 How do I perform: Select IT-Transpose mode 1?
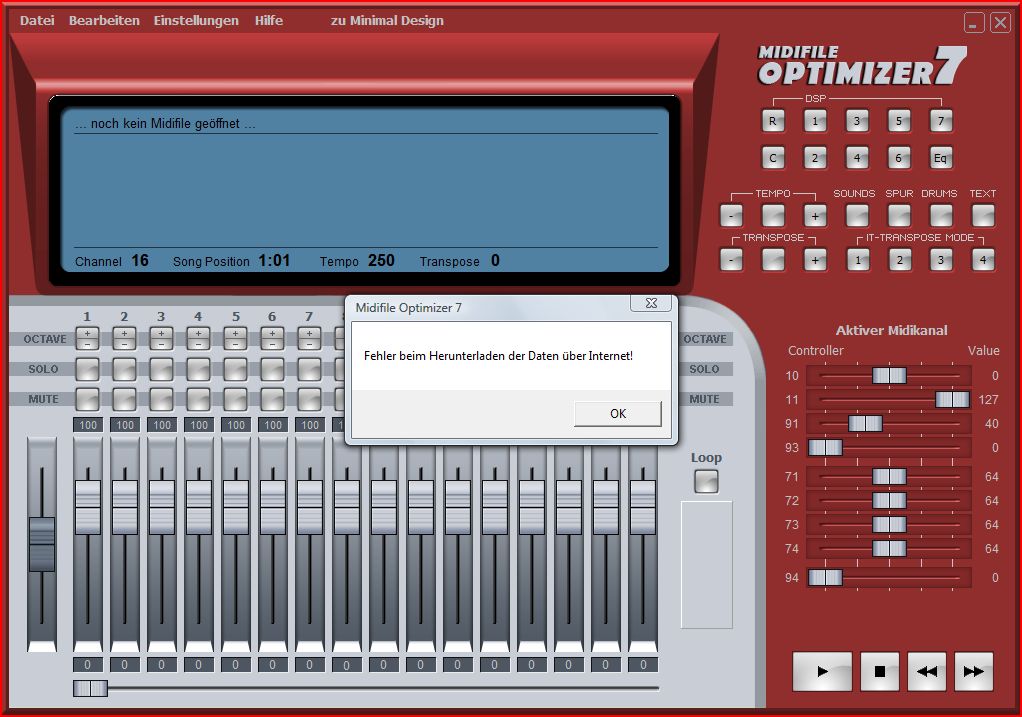click(x=858, y=260)
